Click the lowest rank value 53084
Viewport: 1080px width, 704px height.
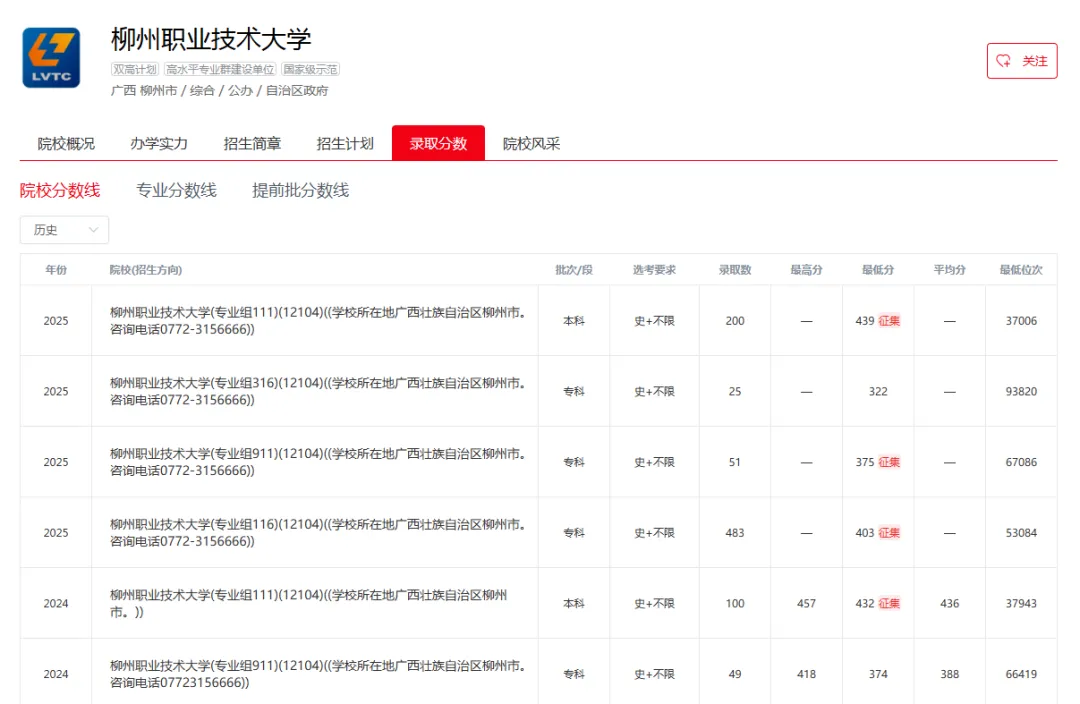(x=1021, y=532)
